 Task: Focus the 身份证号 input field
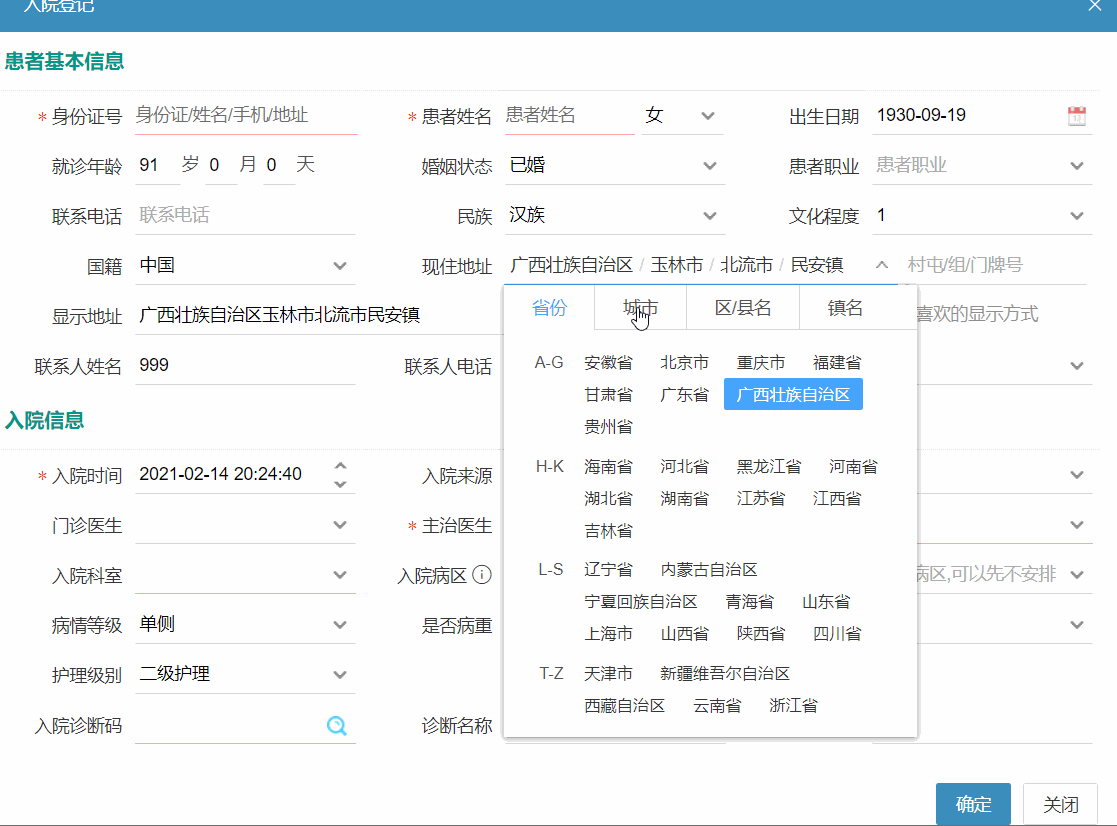(x=246, y=115)
